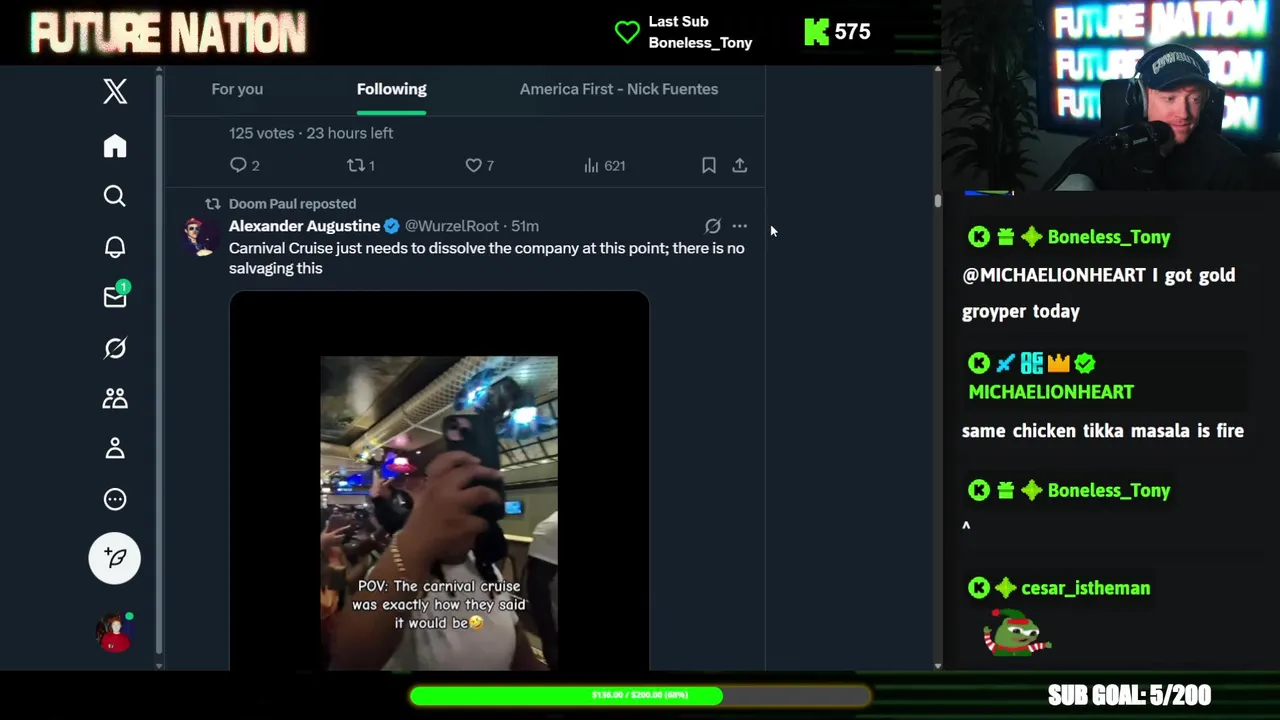
Task: Reply to the post with 2 comments
Action: point(245,165)
